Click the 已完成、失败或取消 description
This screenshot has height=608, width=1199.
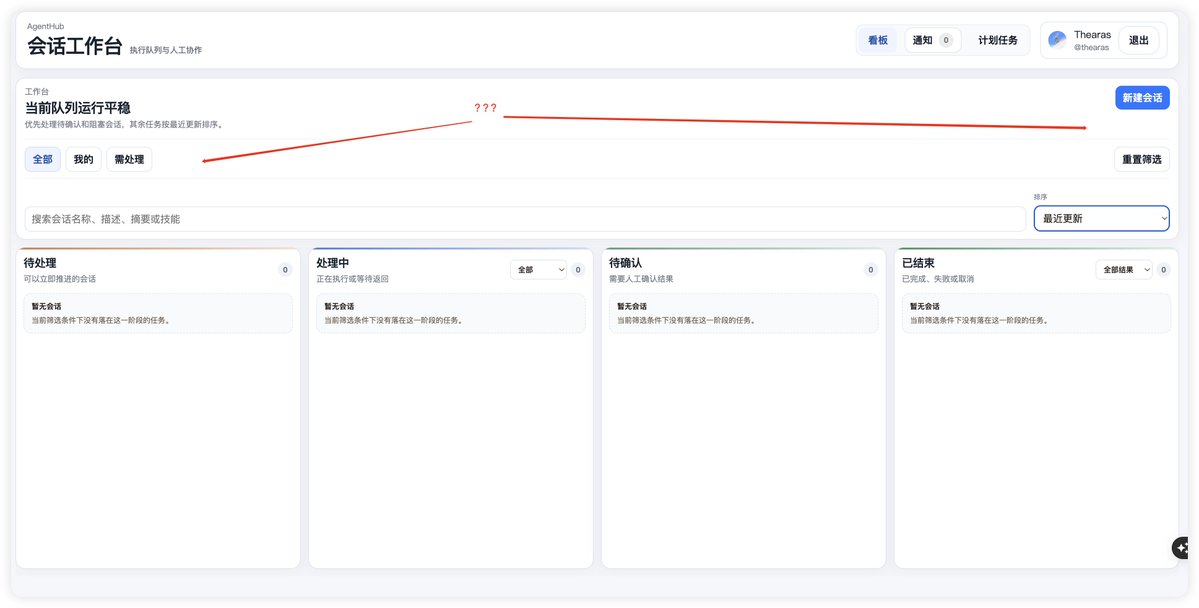(x=938, y=279)
